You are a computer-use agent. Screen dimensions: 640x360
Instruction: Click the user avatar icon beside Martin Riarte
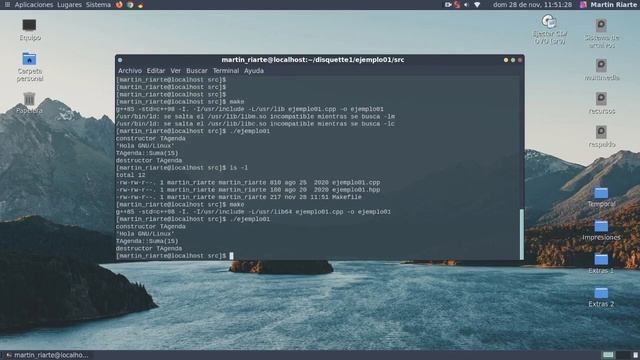(x=583, y=5)
